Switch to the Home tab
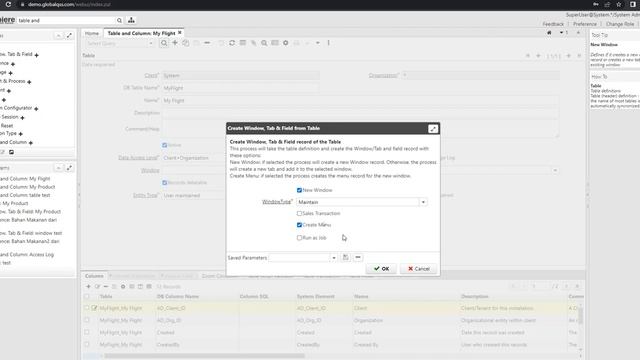The width and height of the screenshot is (640, 360). [x=92, y=33]
